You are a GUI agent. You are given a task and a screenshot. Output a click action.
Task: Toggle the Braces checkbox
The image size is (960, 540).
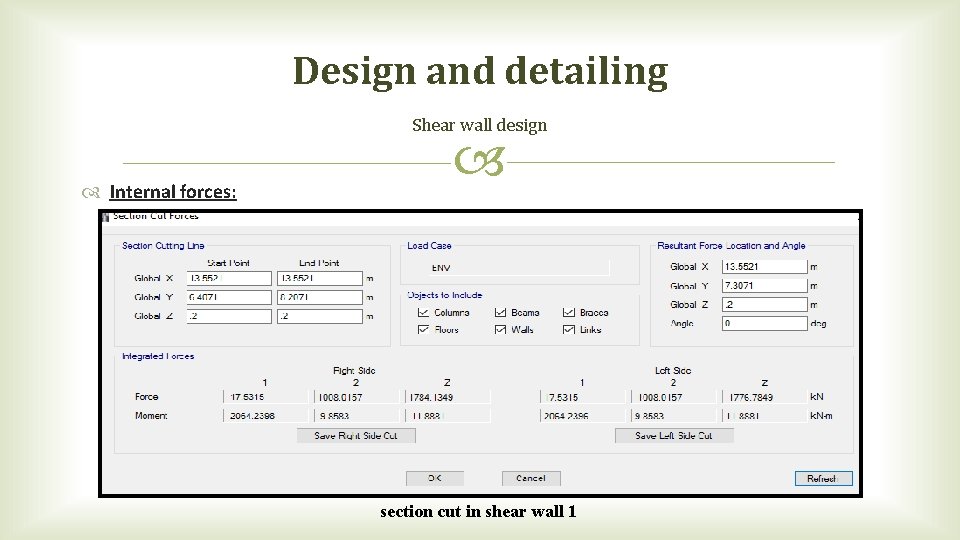(569, 312)
